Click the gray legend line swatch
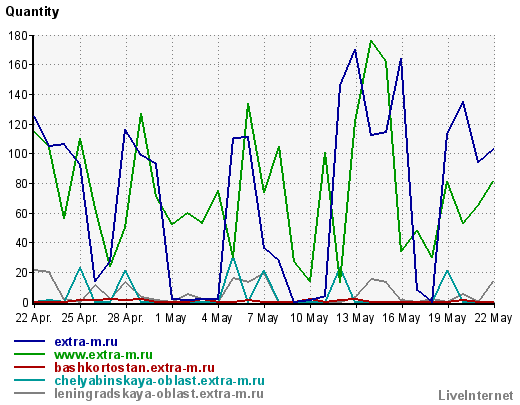520x405 pixels. (29, 393)
